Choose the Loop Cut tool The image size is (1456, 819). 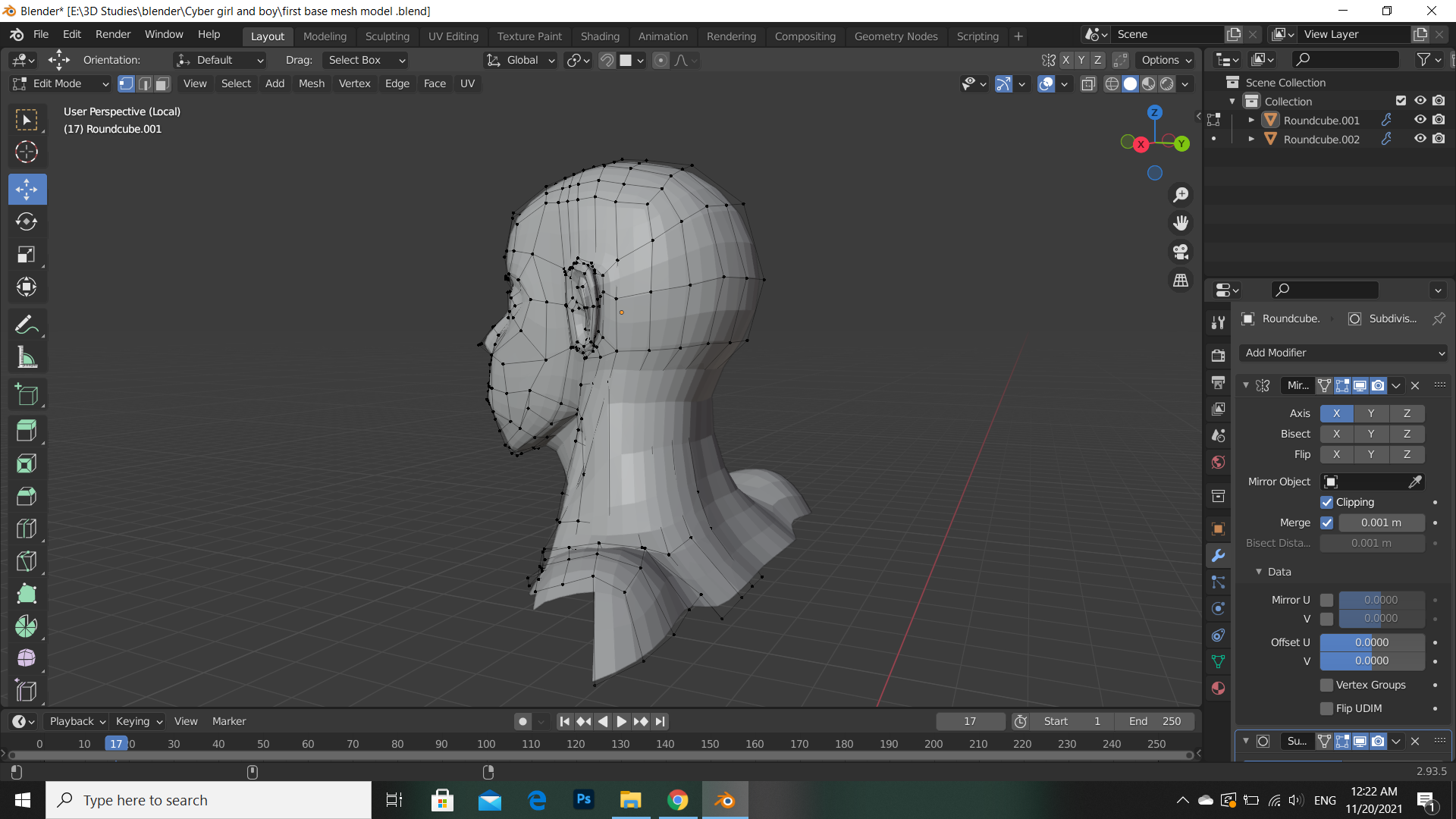click(27, 529)
